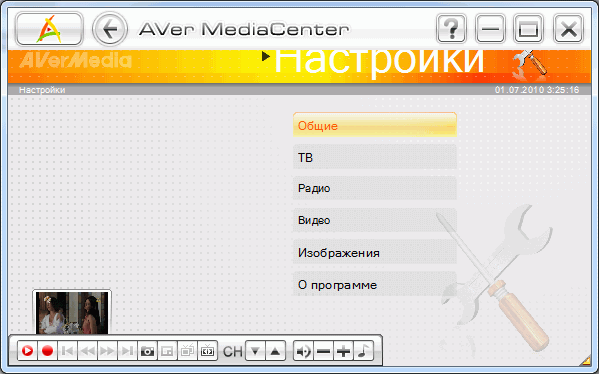599x374 pixels.
Task: Click the aspect ratio screen icon
Action: 207,351
